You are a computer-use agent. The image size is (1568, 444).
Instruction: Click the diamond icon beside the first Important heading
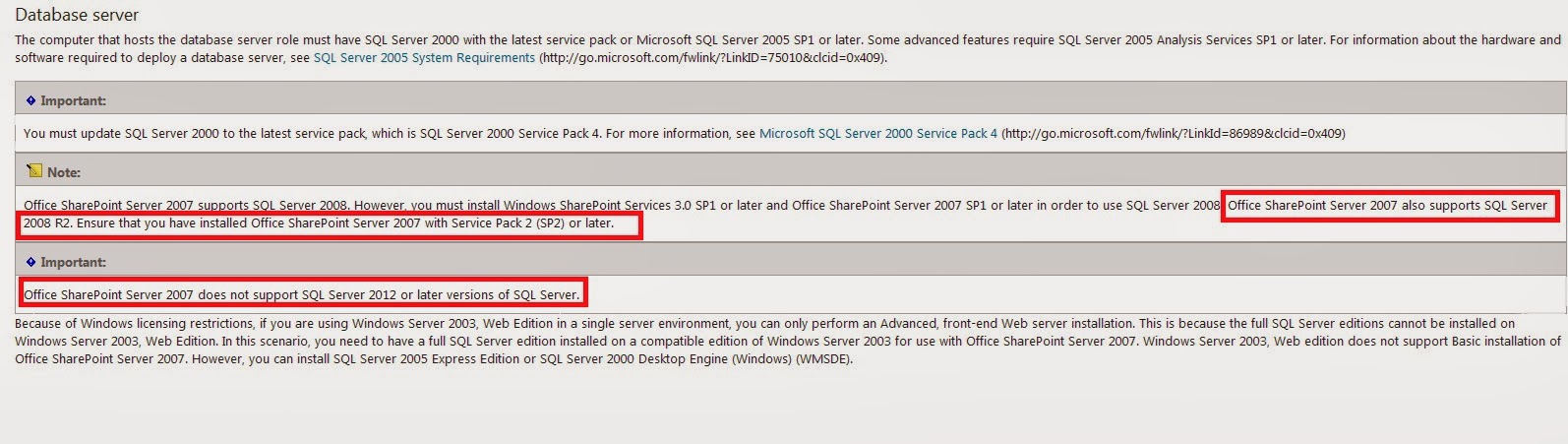[x=30, y=100]
